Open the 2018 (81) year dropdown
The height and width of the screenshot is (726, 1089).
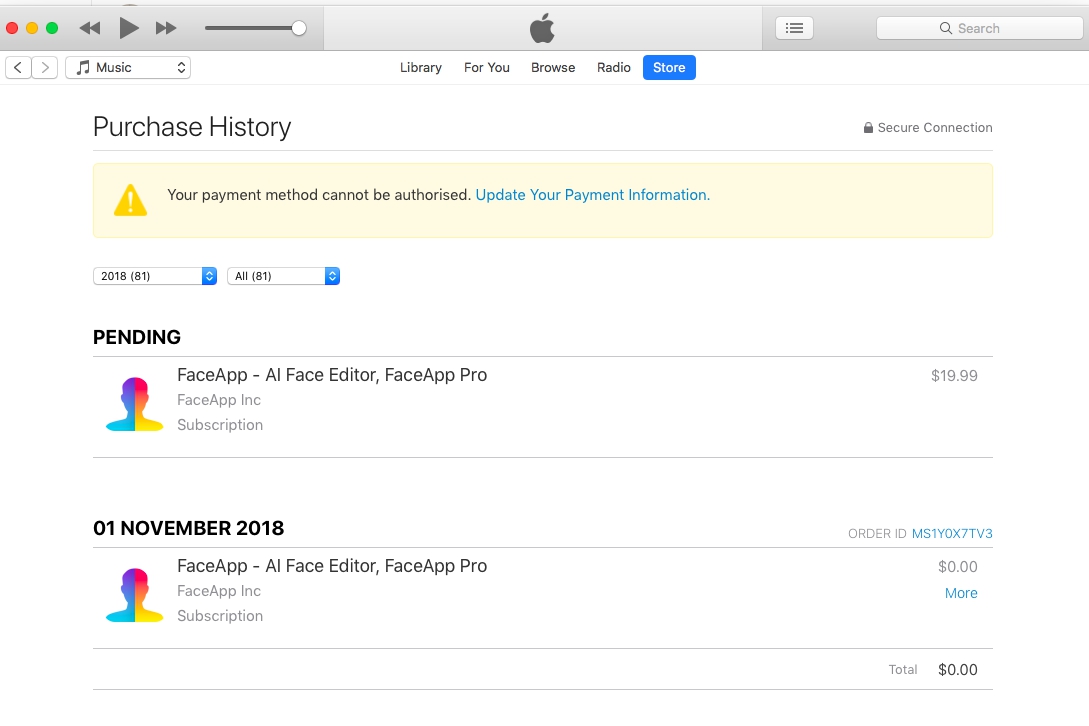tap(155, 276)
